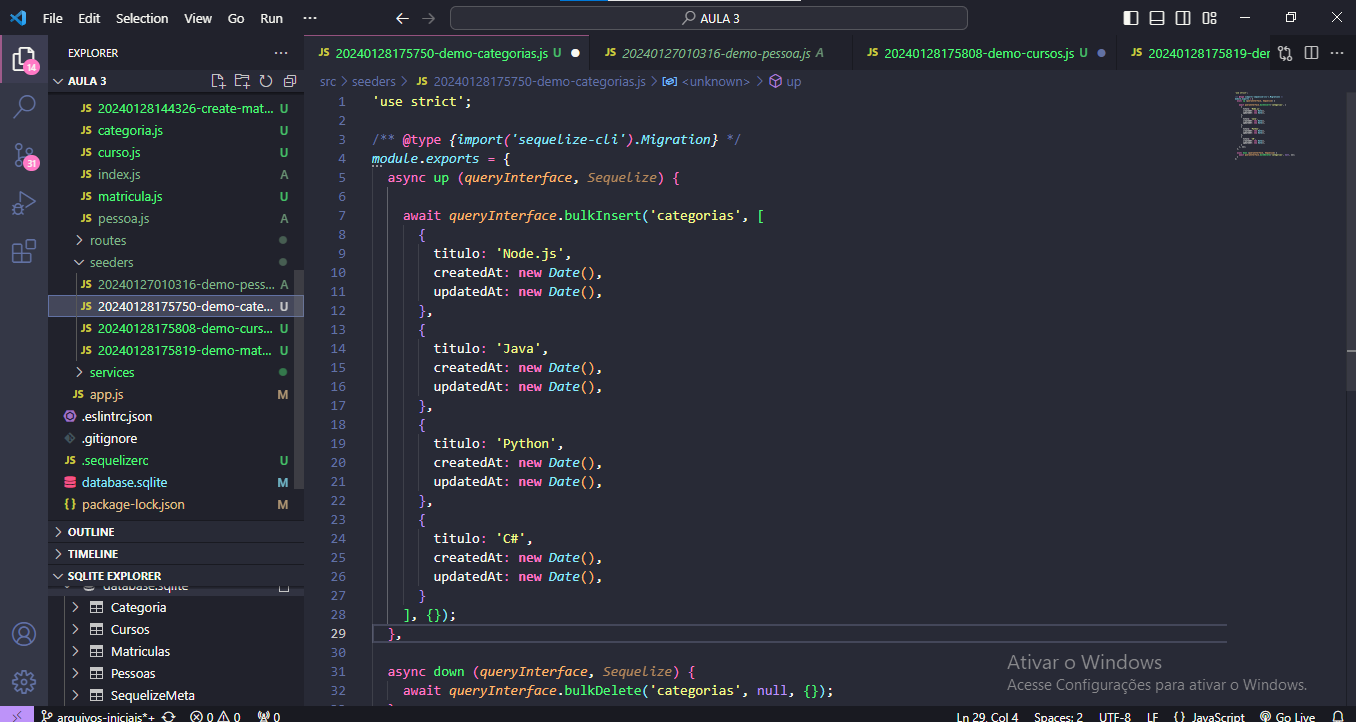Screen dimensions: 1356x722
Task: Open editor more actions ellipsis
Action: point(1337,53)
